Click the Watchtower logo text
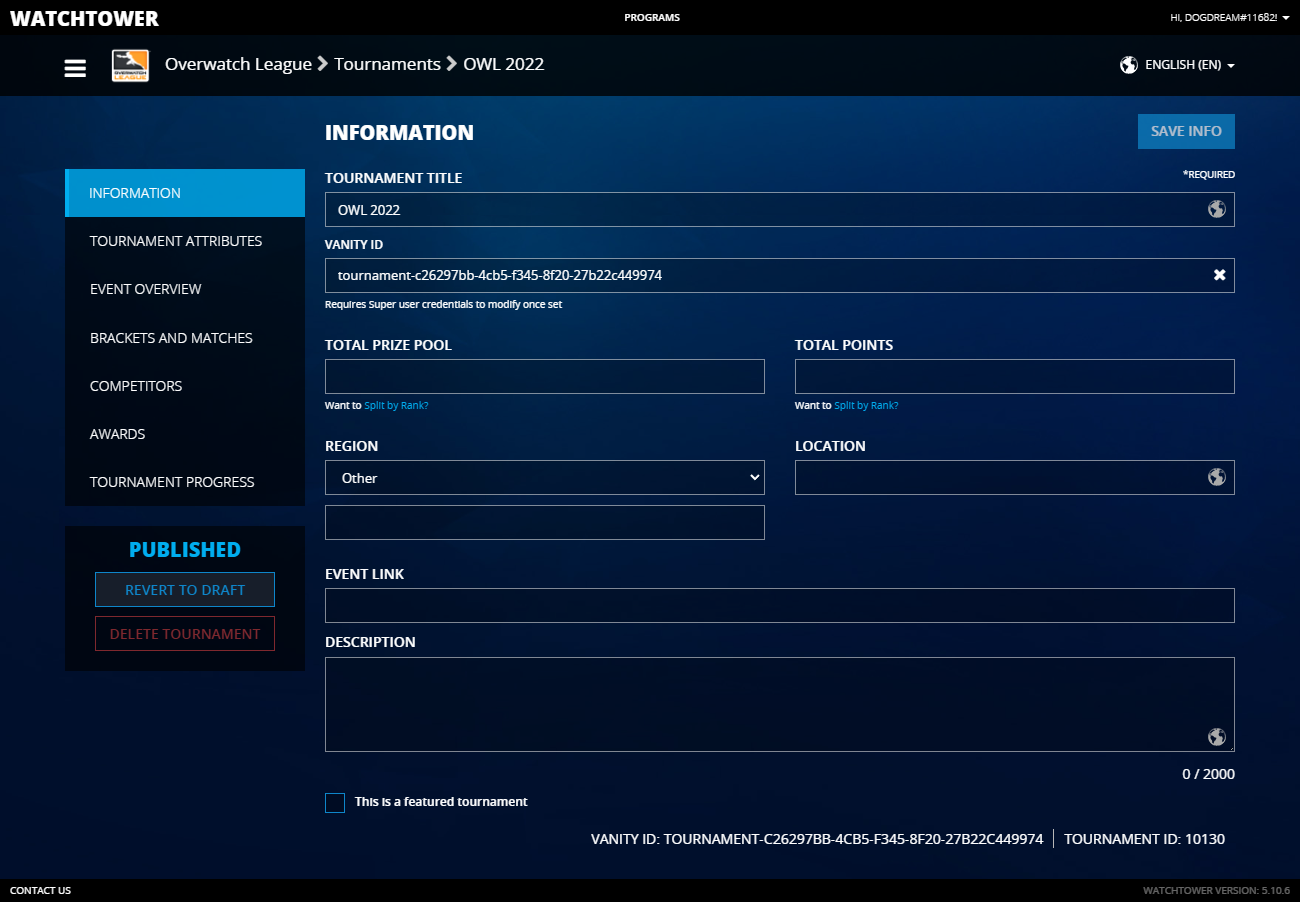The height and width of the screenshot is (902, 1300). (x=84, y=19)
